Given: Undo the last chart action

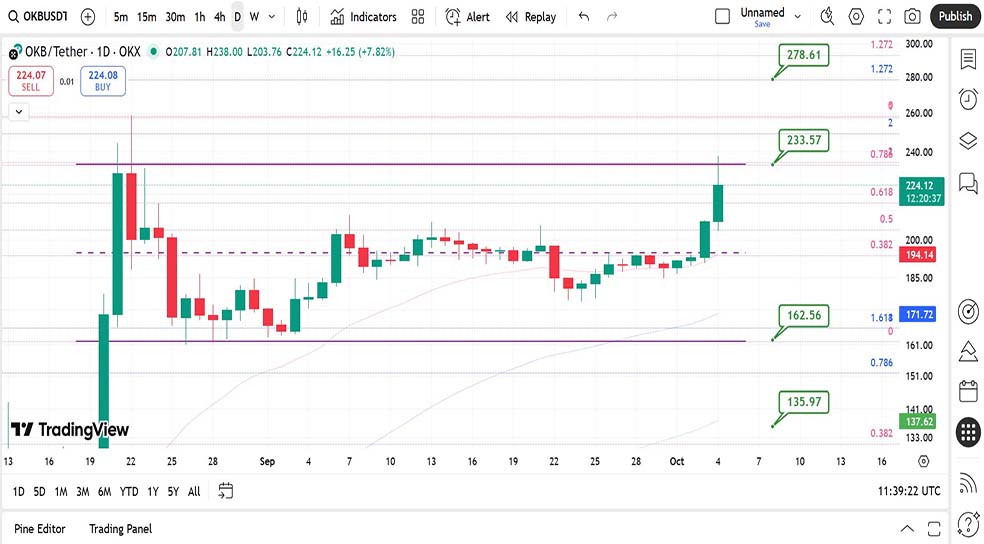Looking at the screenshot, I should click(584, 17).
